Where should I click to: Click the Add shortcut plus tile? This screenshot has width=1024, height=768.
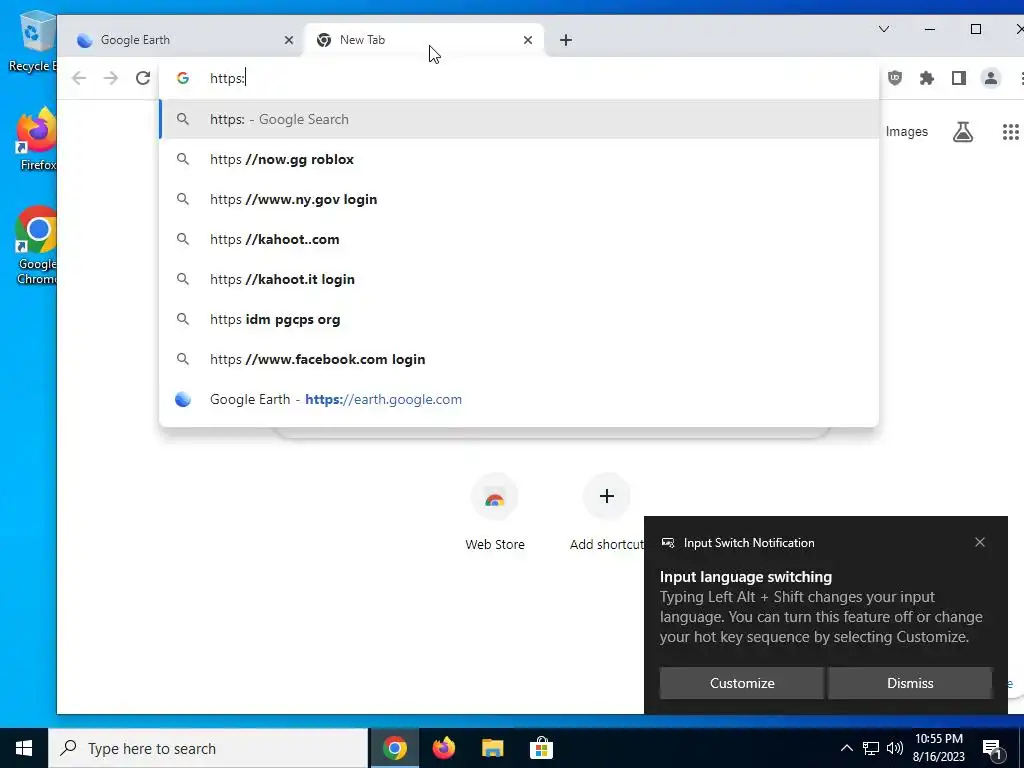point(607,513)
